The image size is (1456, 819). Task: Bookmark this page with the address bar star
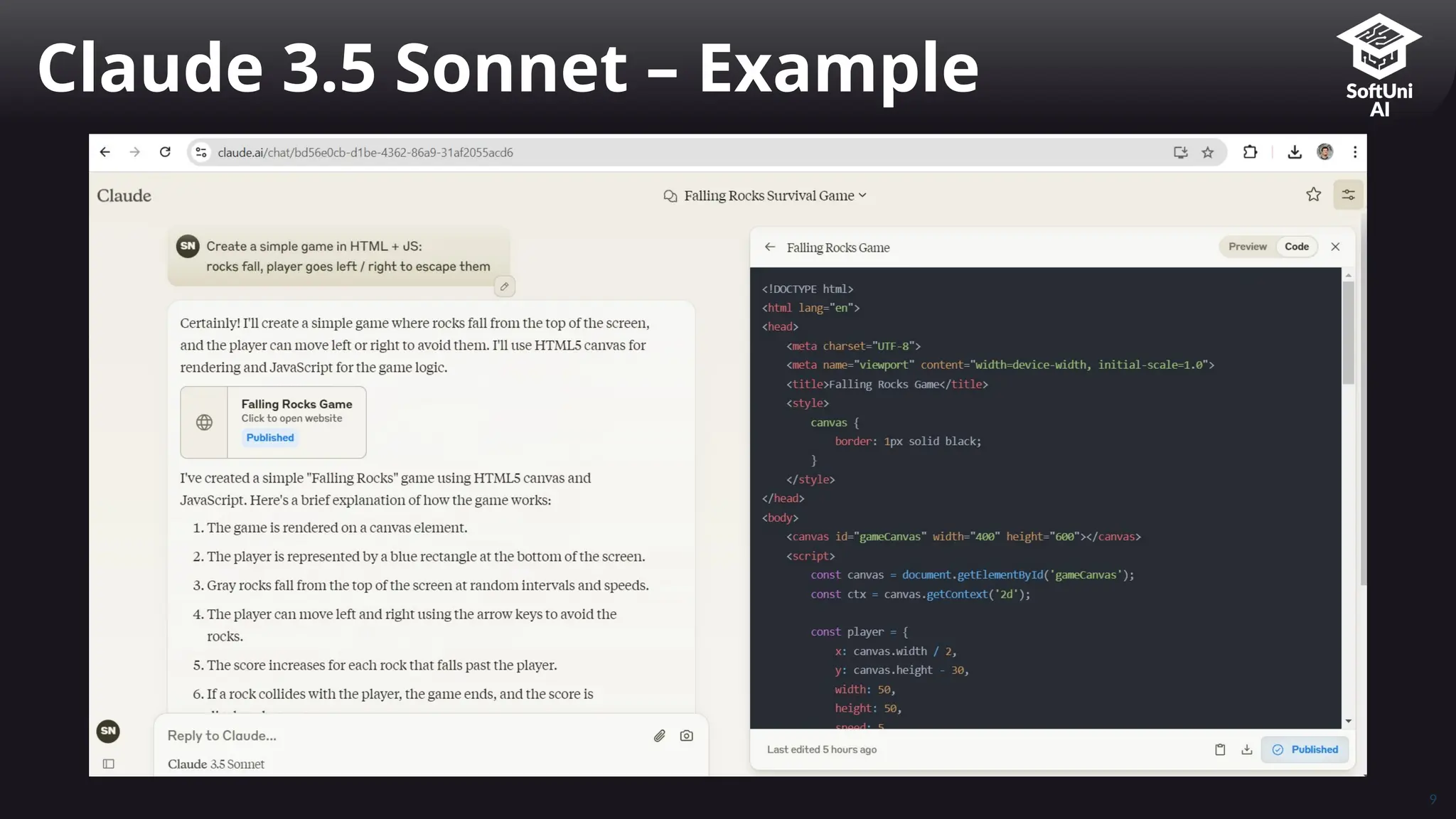pos(1208,152)
